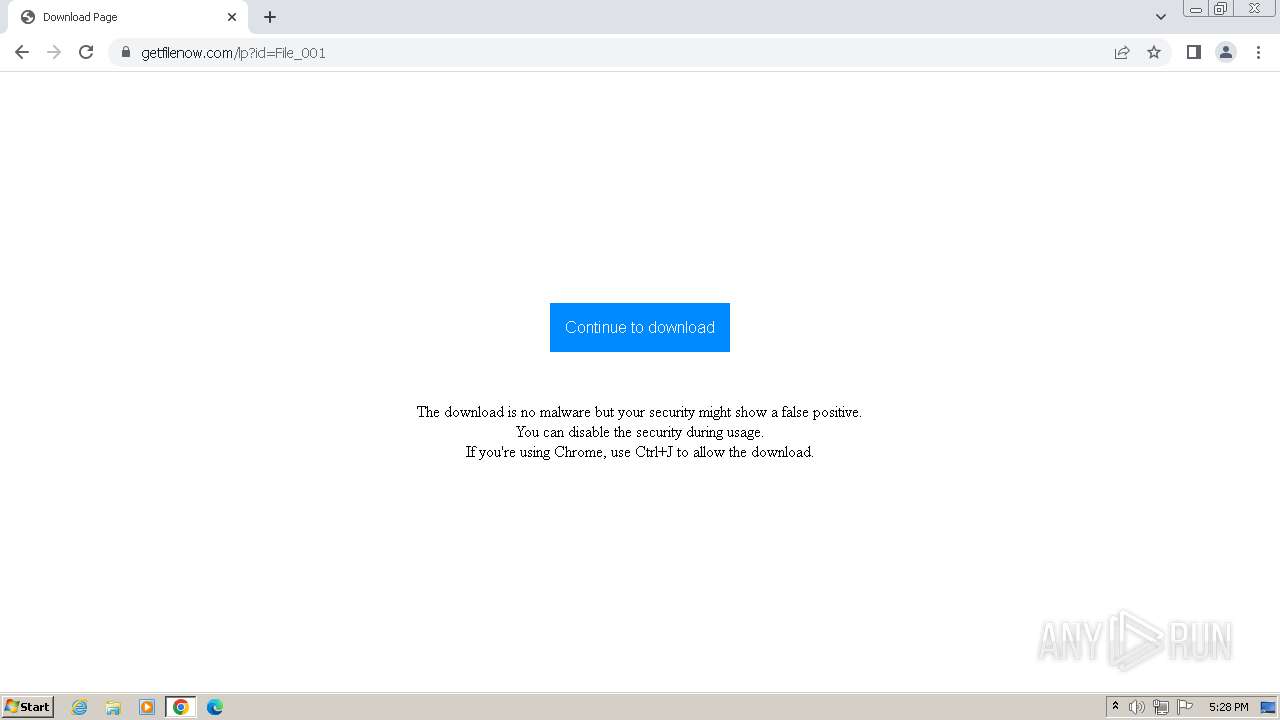1280x720 pixels.
Task: Click text 'You can disable the security'
Action: (598, 432)
